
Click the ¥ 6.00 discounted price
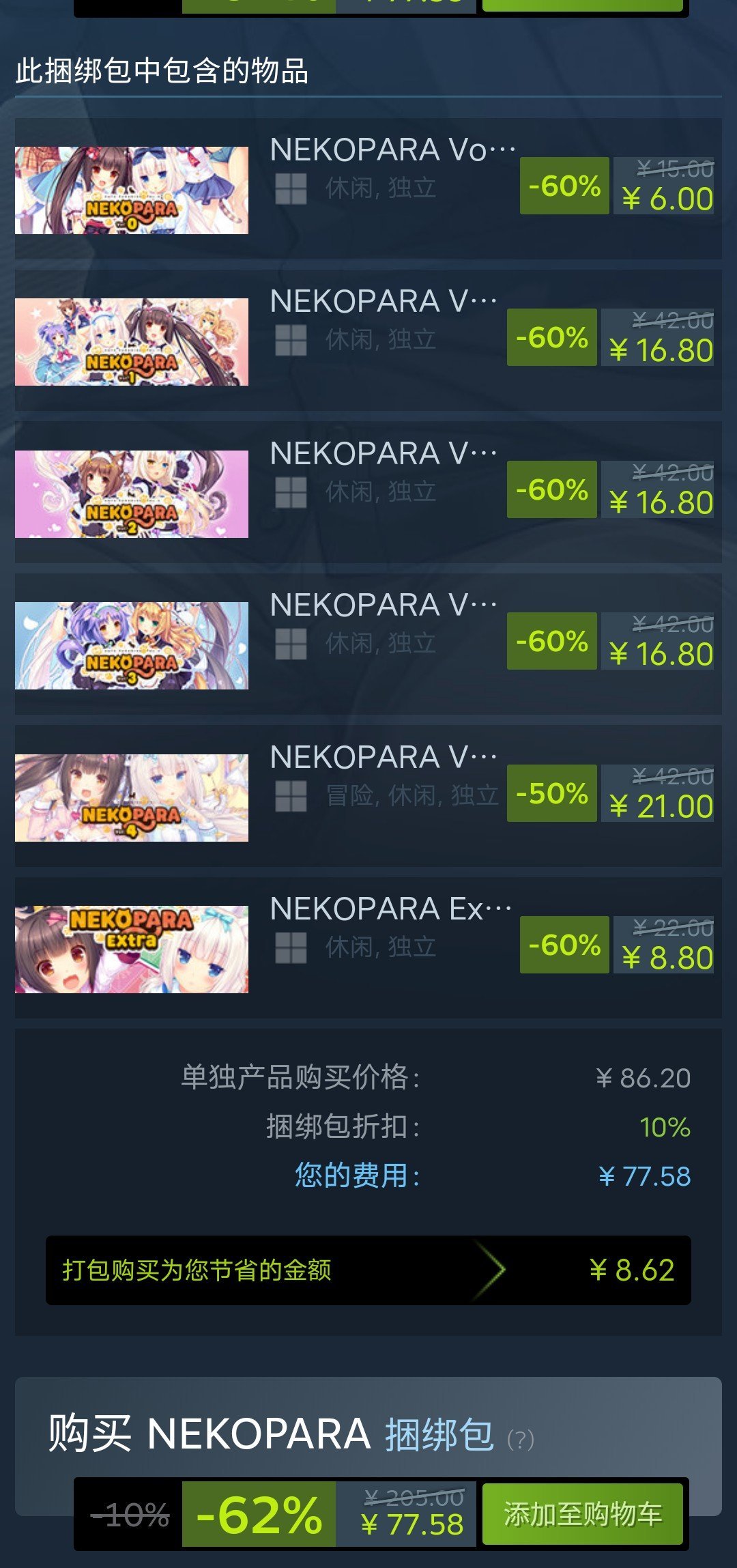coord(667,199)
